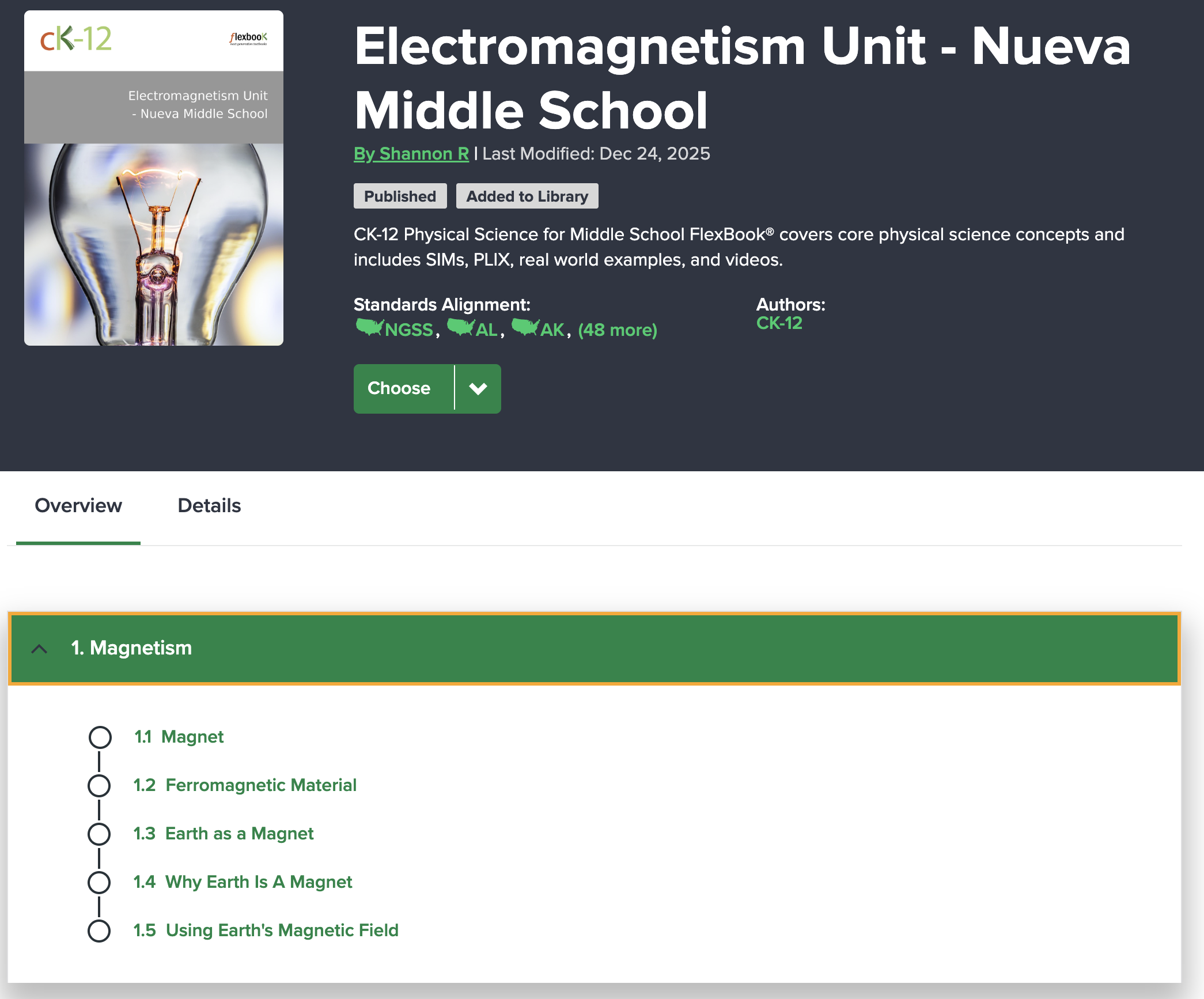This screenshot has width=1204, height=999.
Task: Click the FlexBook logo on cover
Action: coord(248,39)
